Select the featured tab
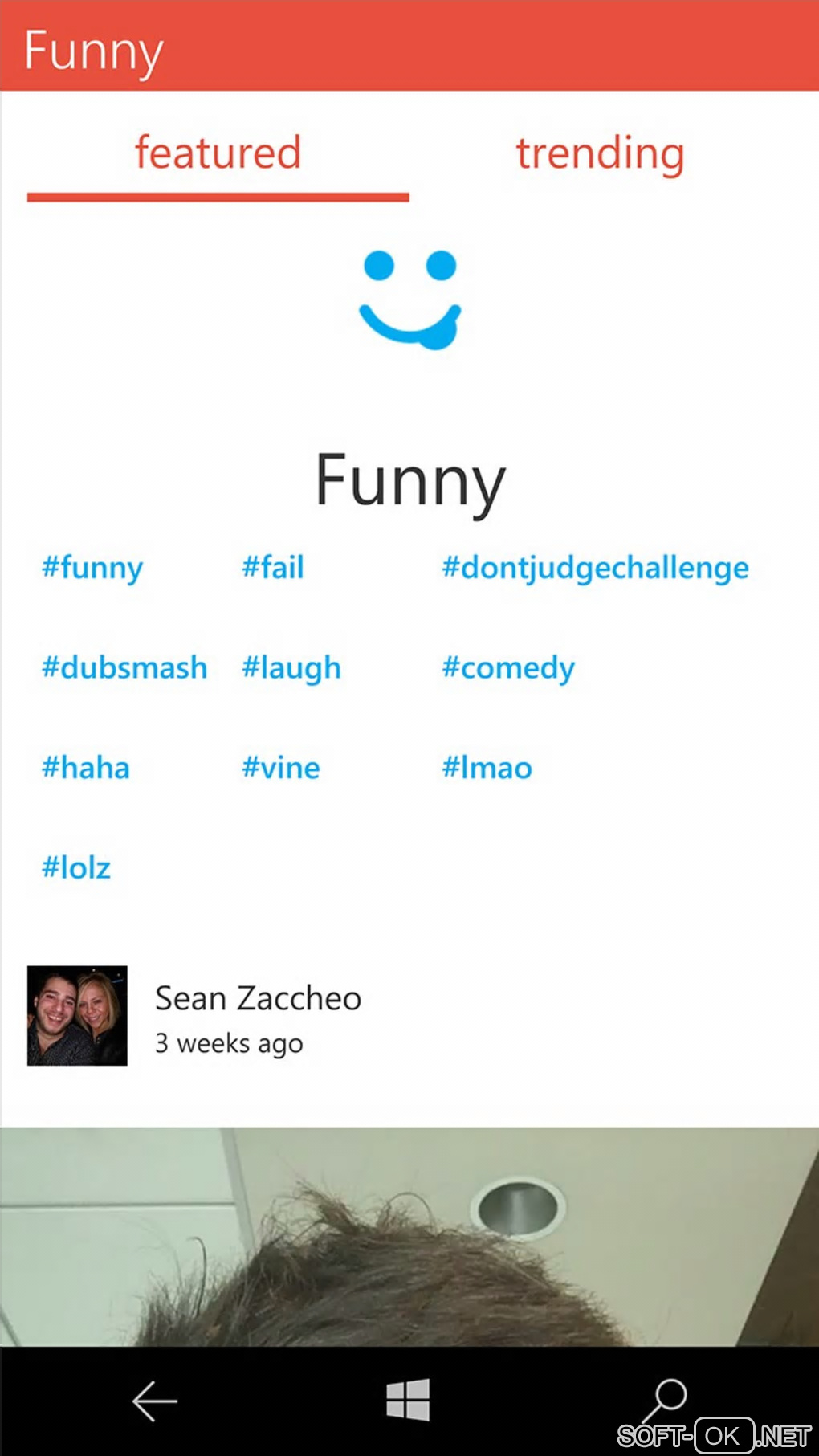 tap(218, 153)
